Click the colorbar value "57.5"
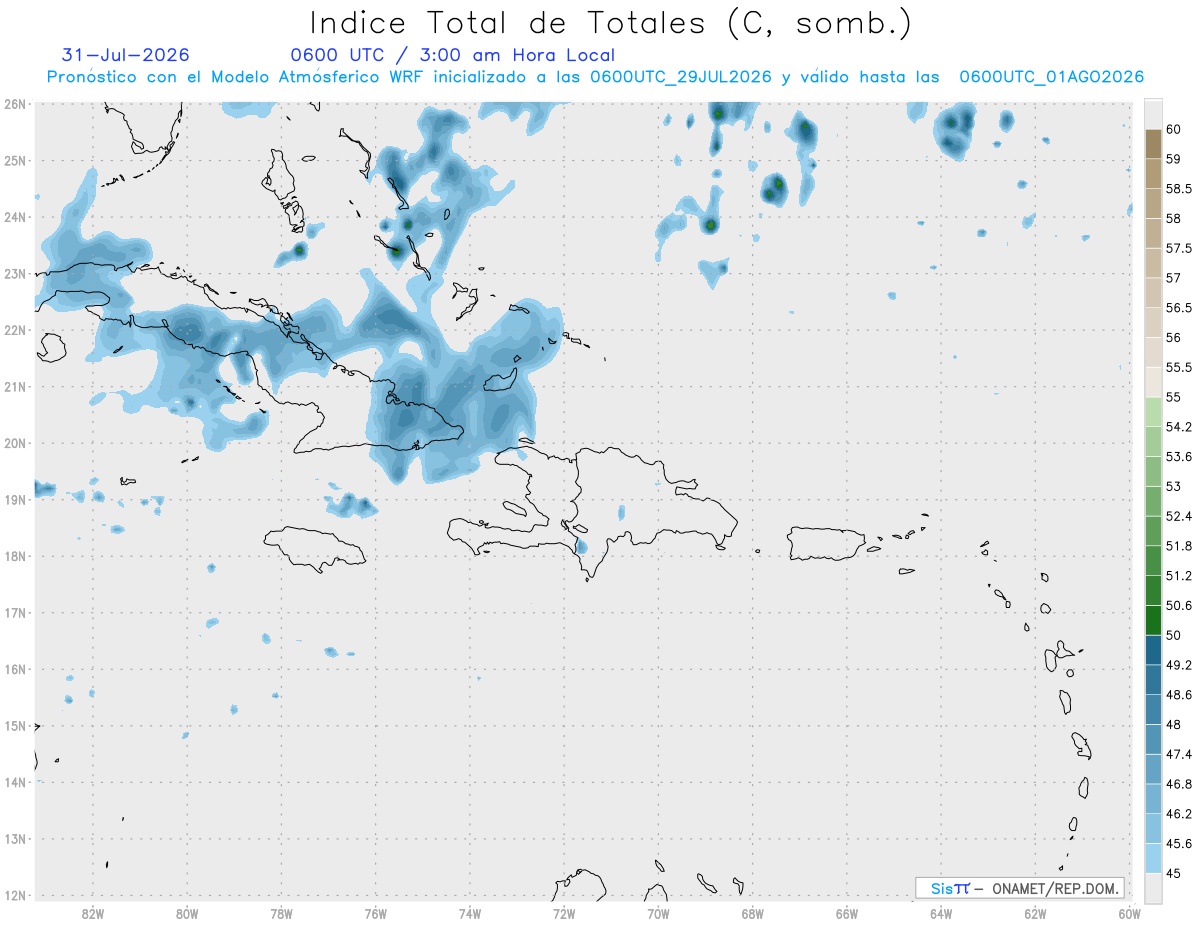 (x=1179, y=248)
